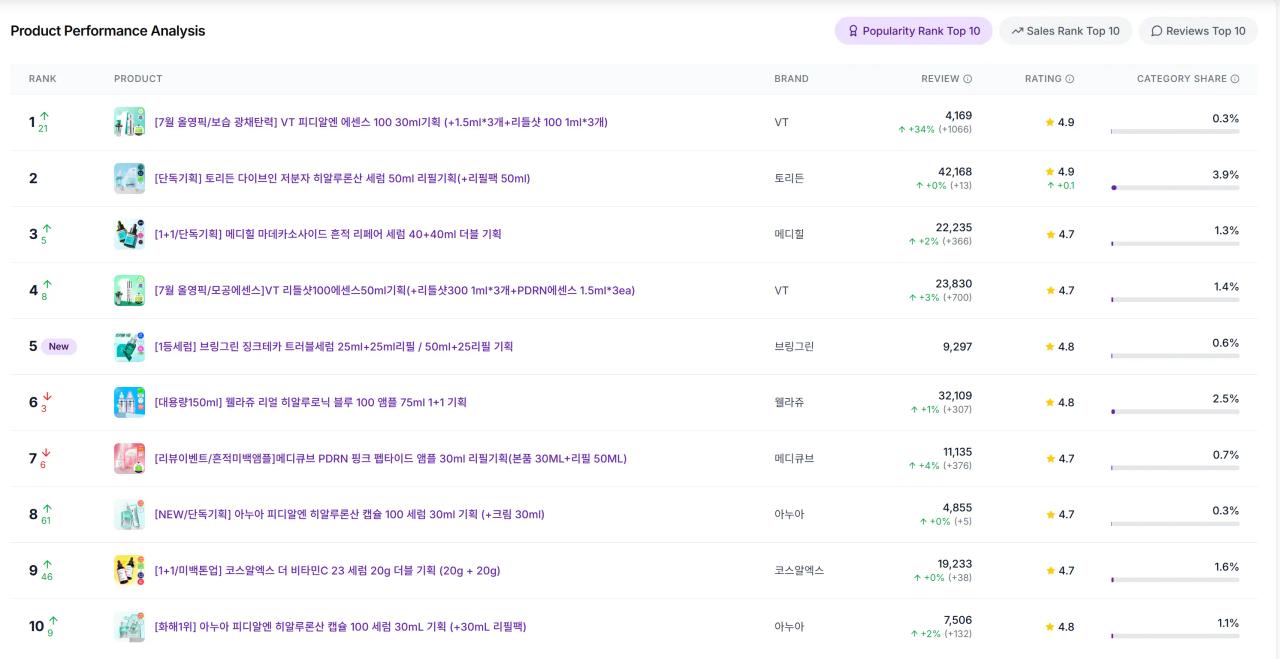Open thumbnail of rank 1 VT 피디알엔 에센스 product
The width and height of the screenshot is (1280, 659).
click(129, 122)
